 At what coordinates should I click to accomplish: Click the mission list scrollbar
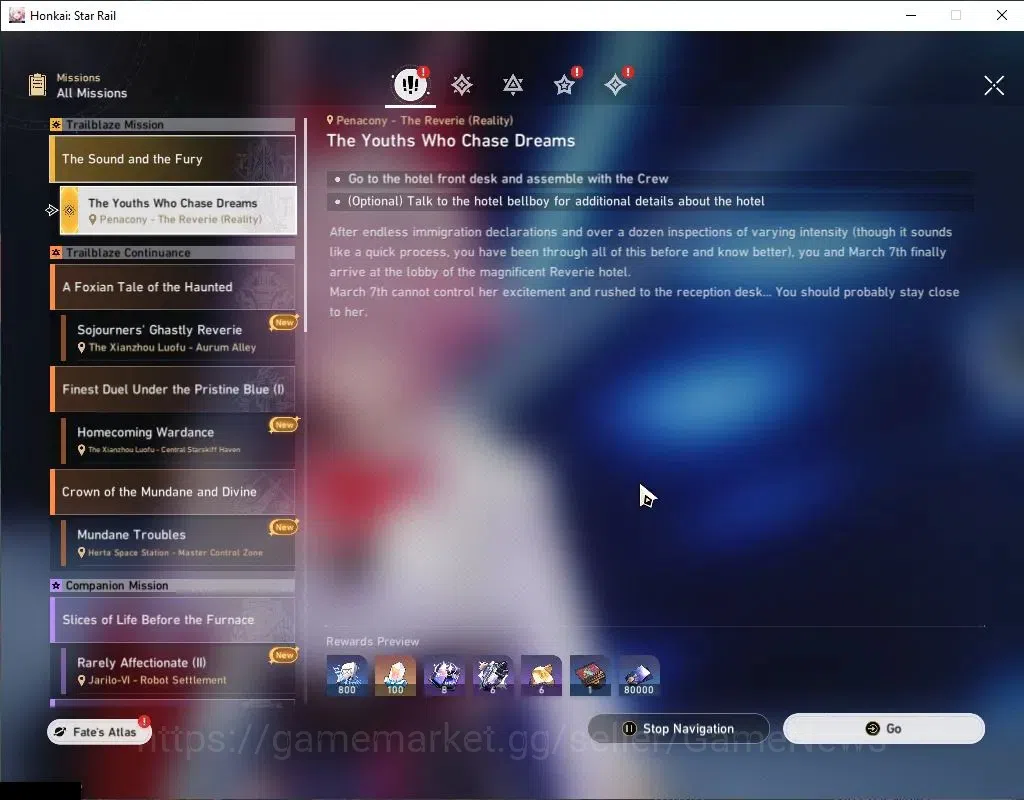tap(305, 225)
